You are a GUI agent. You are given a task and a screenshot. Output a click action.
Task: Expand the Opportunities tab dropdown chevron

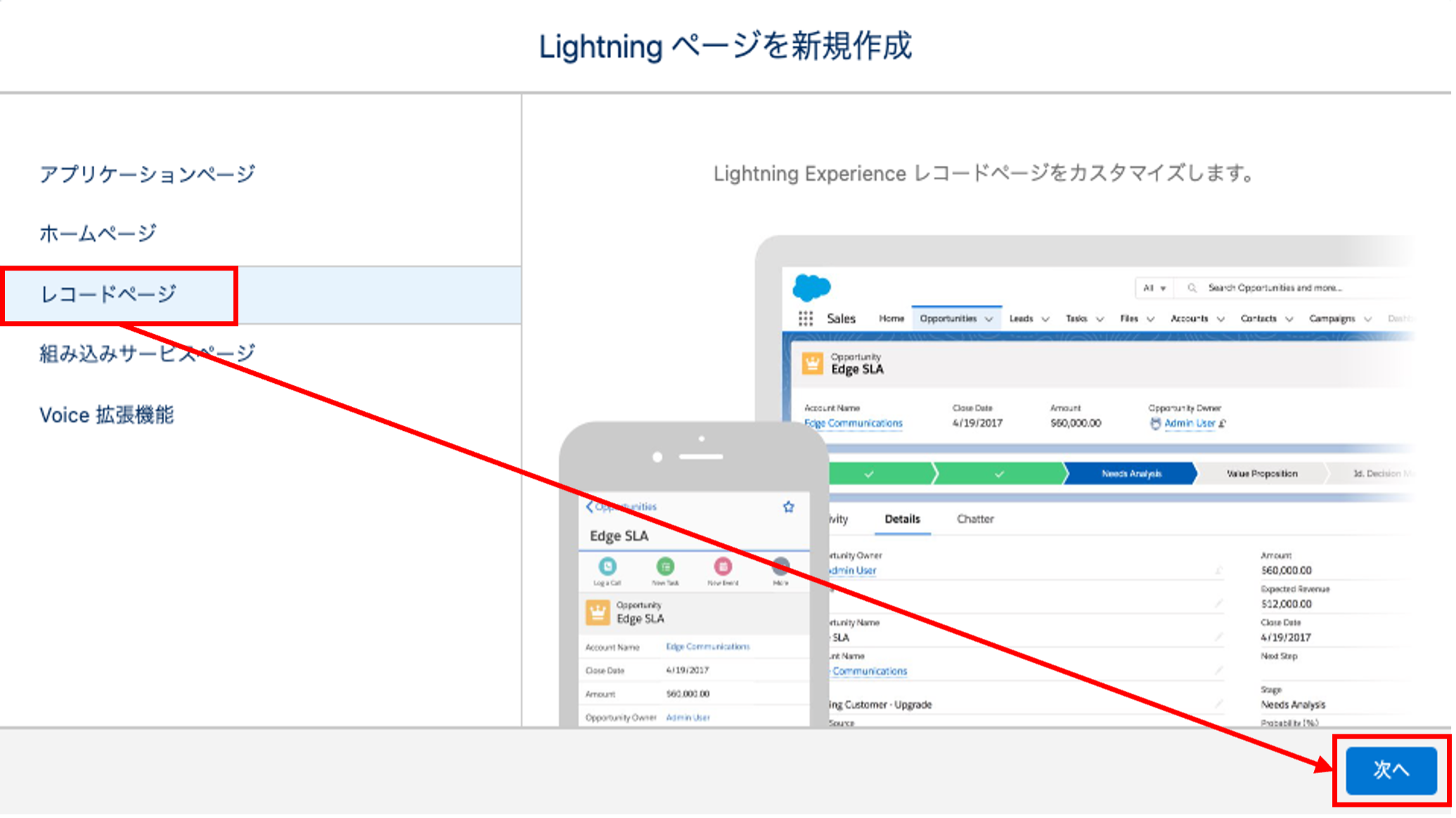[x=989, y=319]
